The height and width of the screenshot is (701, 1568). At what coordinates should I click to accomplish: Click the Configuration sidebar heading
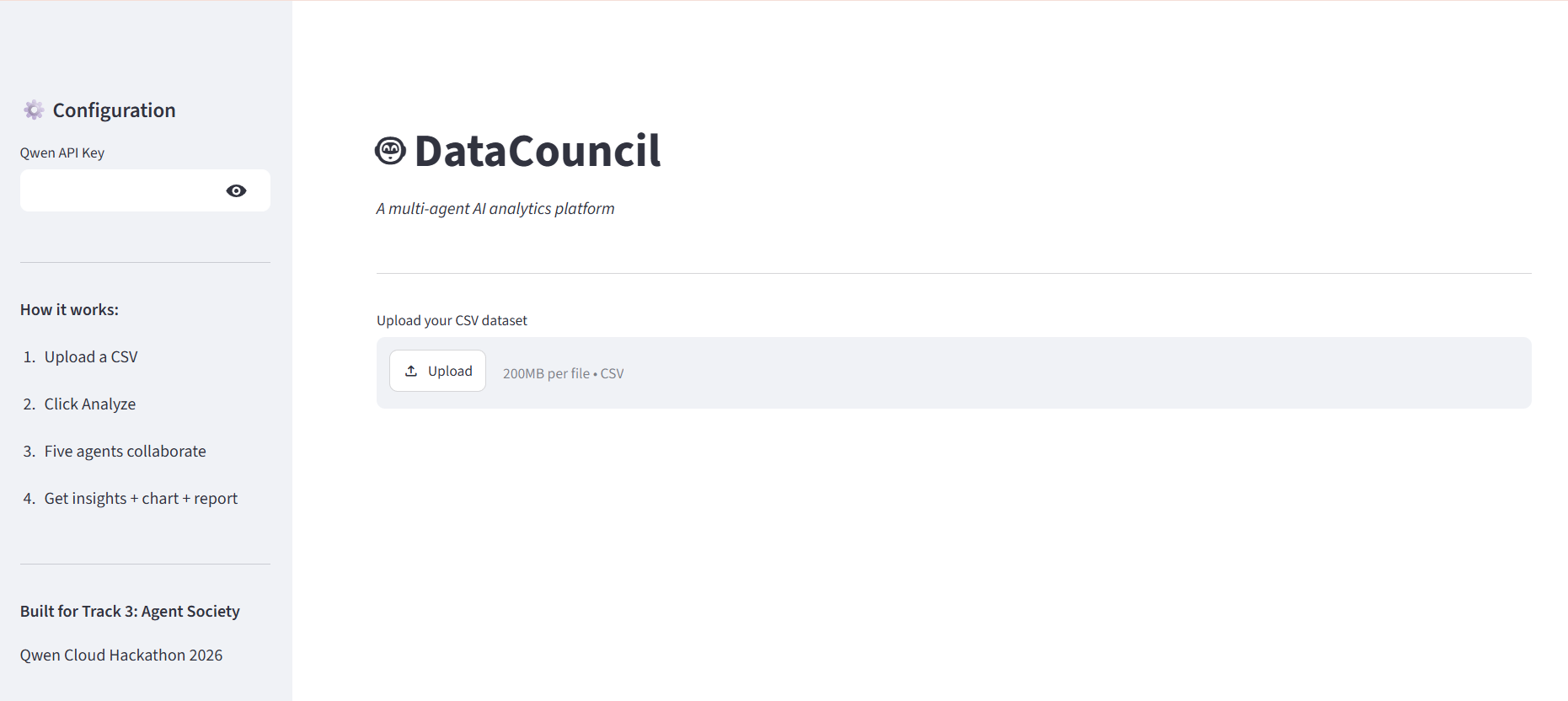[114, 110]
